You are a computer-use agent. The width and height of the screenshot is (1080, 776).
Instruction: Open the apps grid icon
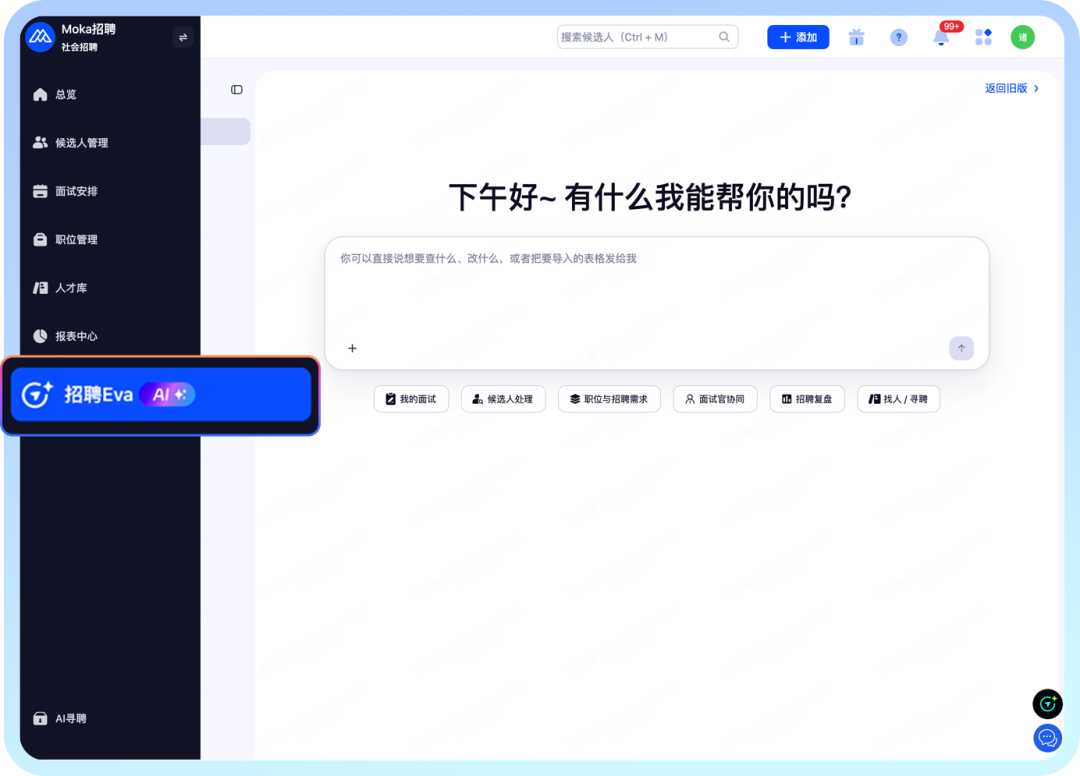tap(984, 37)
